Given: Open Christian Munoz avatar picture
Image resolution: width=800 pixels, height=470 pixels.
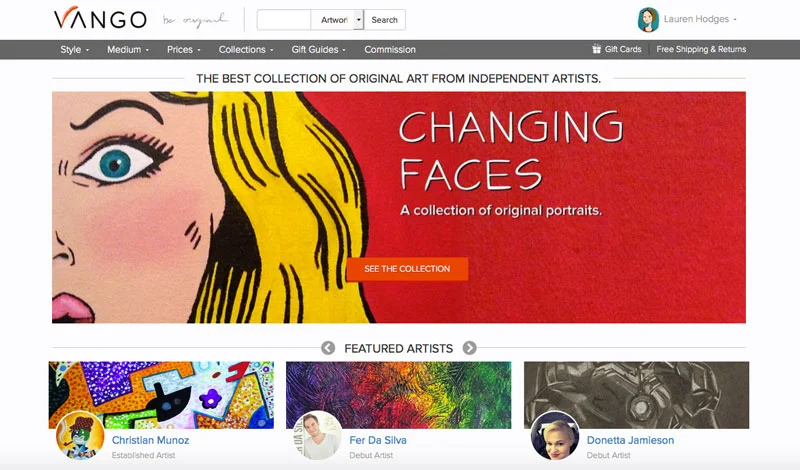Looking at the screenshot, I should coord(80,435).
